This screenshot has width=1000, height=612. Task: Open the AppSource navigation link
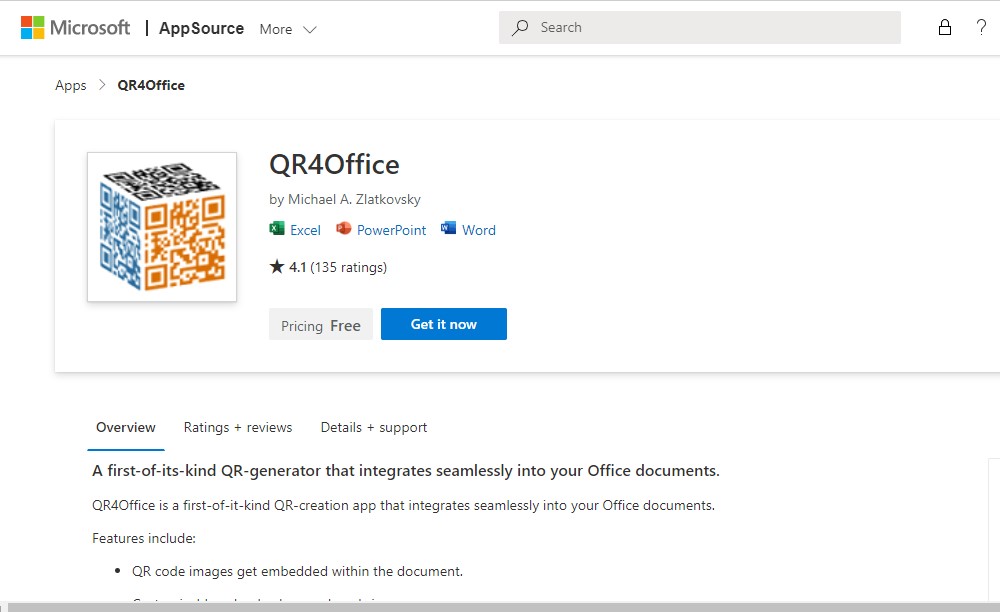click(201, 28)
